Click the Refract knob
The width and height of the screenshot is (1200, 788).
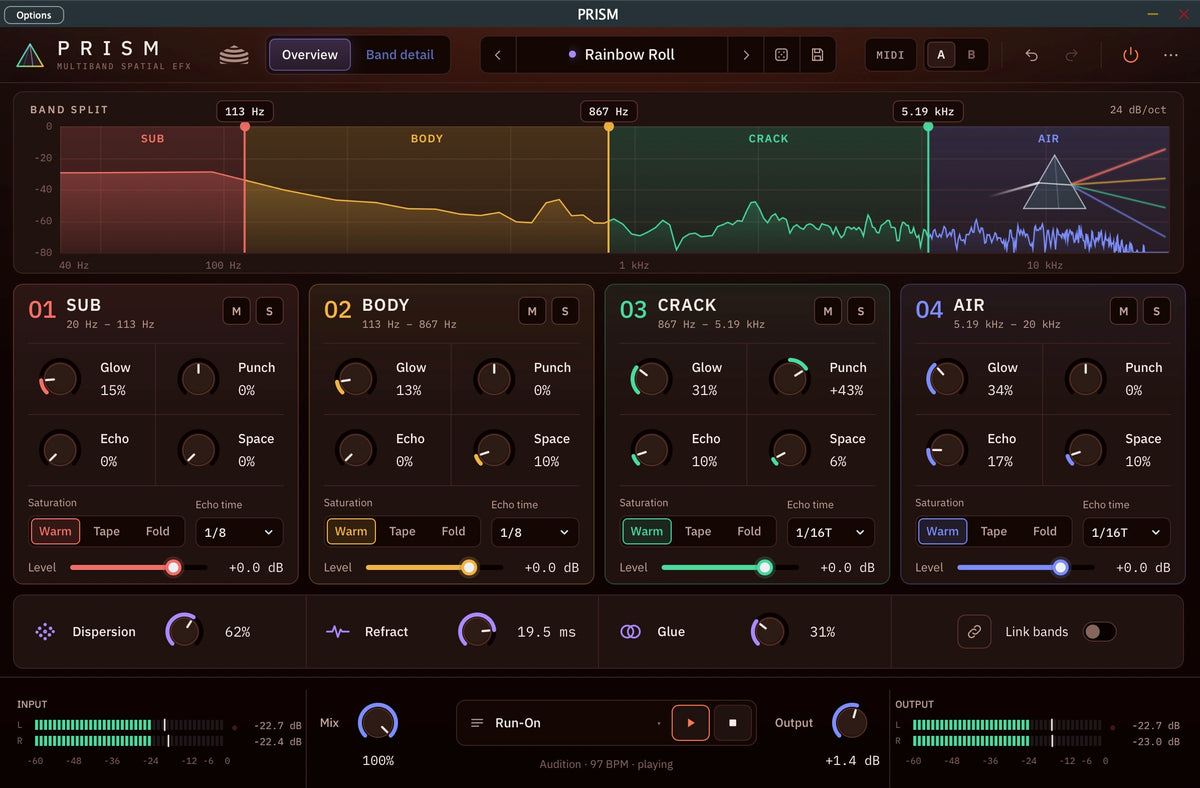tap(477, 631)
